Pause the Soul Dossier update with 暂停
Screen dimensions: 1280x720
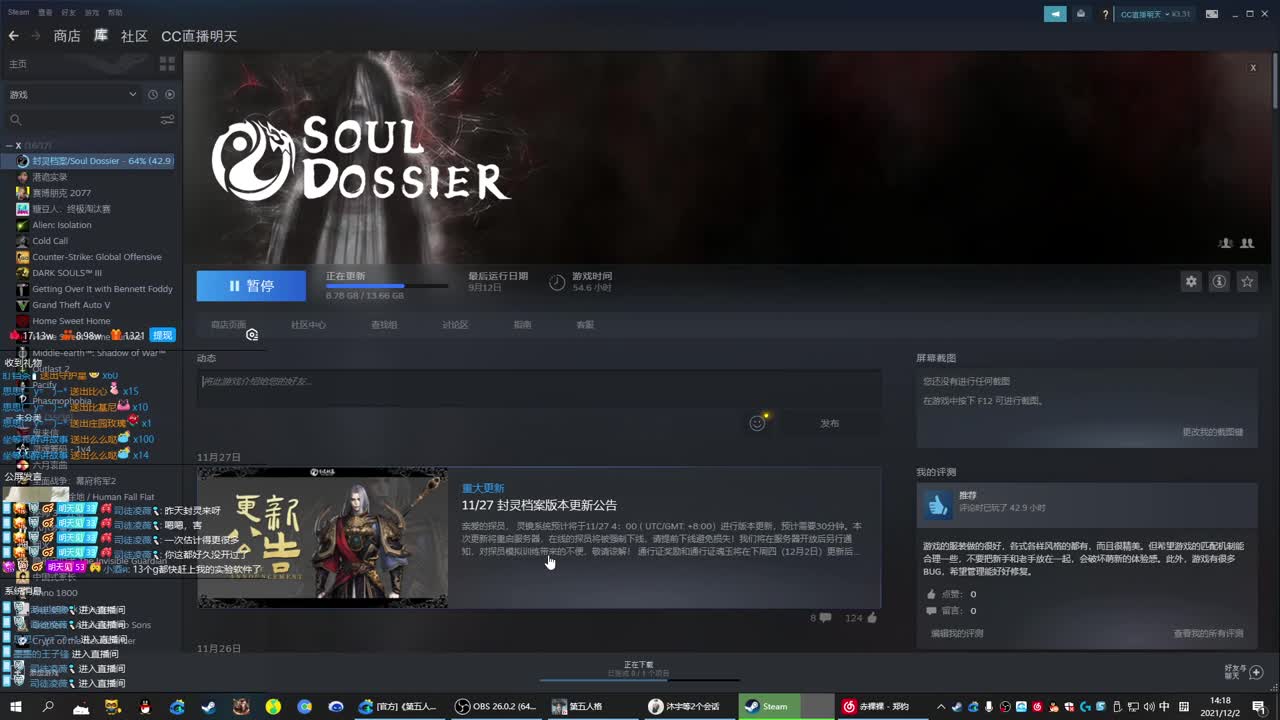[251, 286]
